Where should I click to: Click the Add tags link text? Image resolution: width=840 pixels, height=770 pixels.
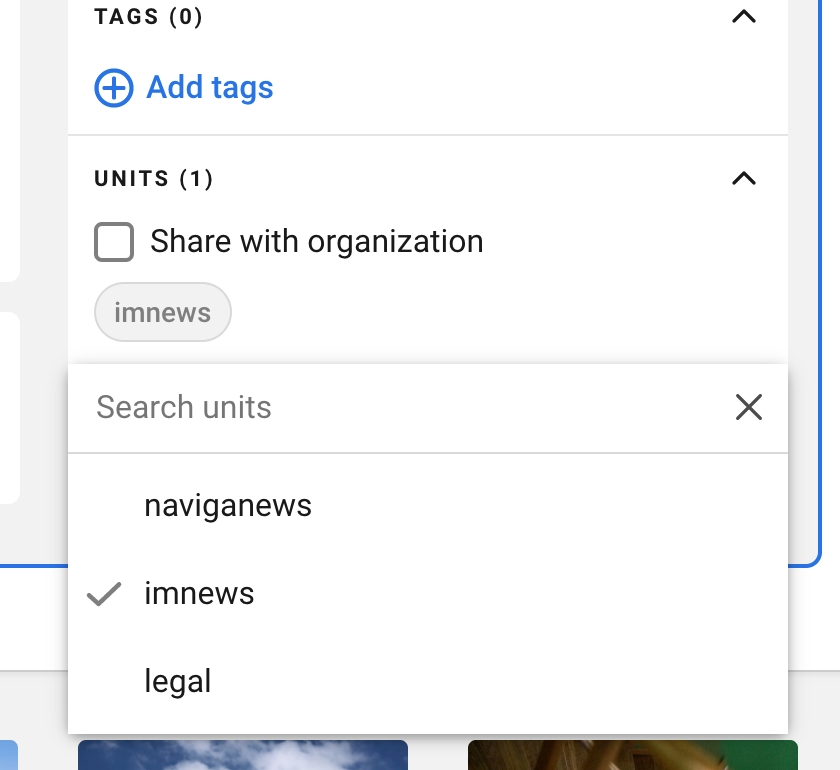[x=210, y=88]
